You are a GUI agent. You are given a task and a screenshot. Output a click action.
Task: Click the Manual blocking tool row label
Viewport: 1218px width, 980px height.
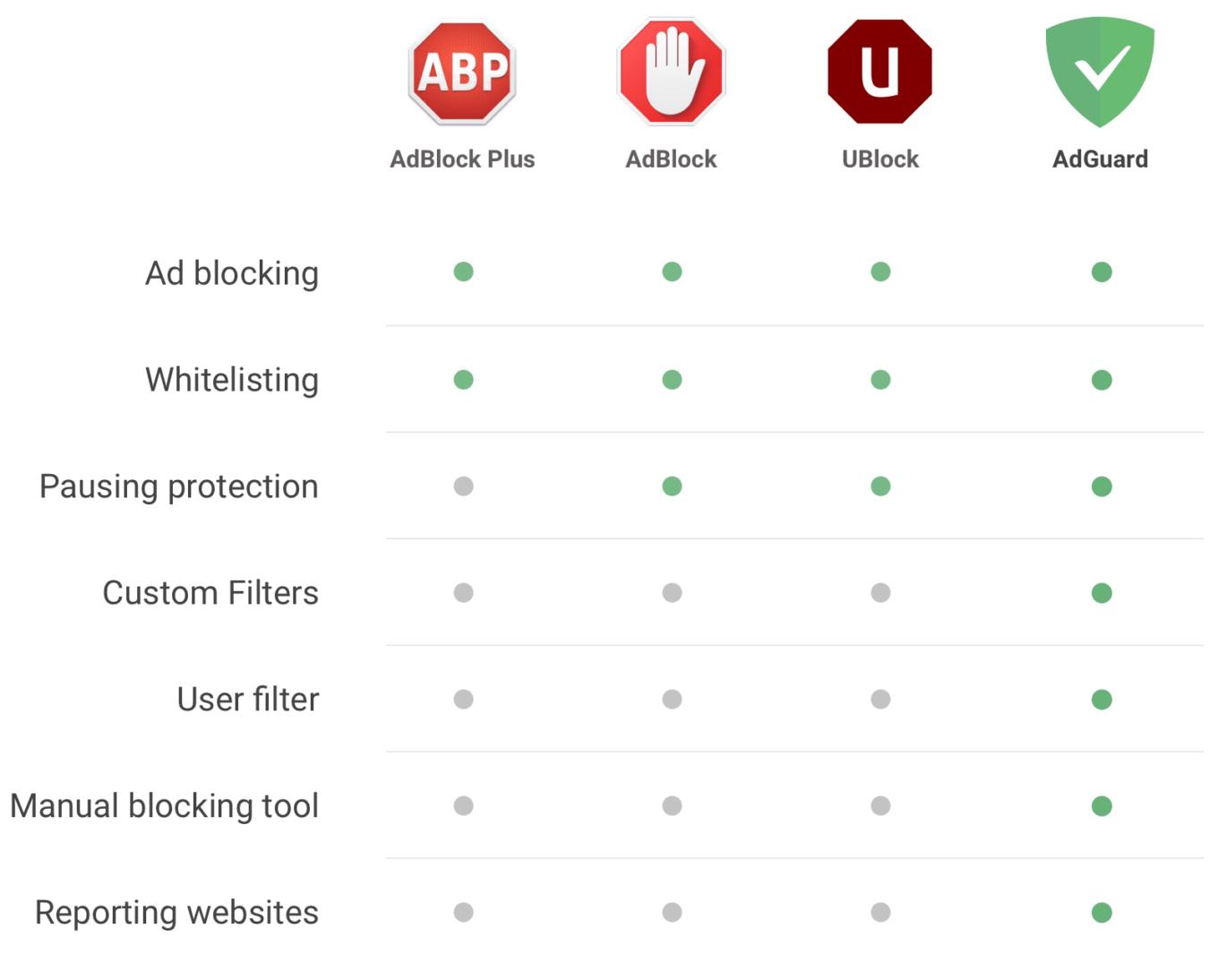[x=165, y=806]
